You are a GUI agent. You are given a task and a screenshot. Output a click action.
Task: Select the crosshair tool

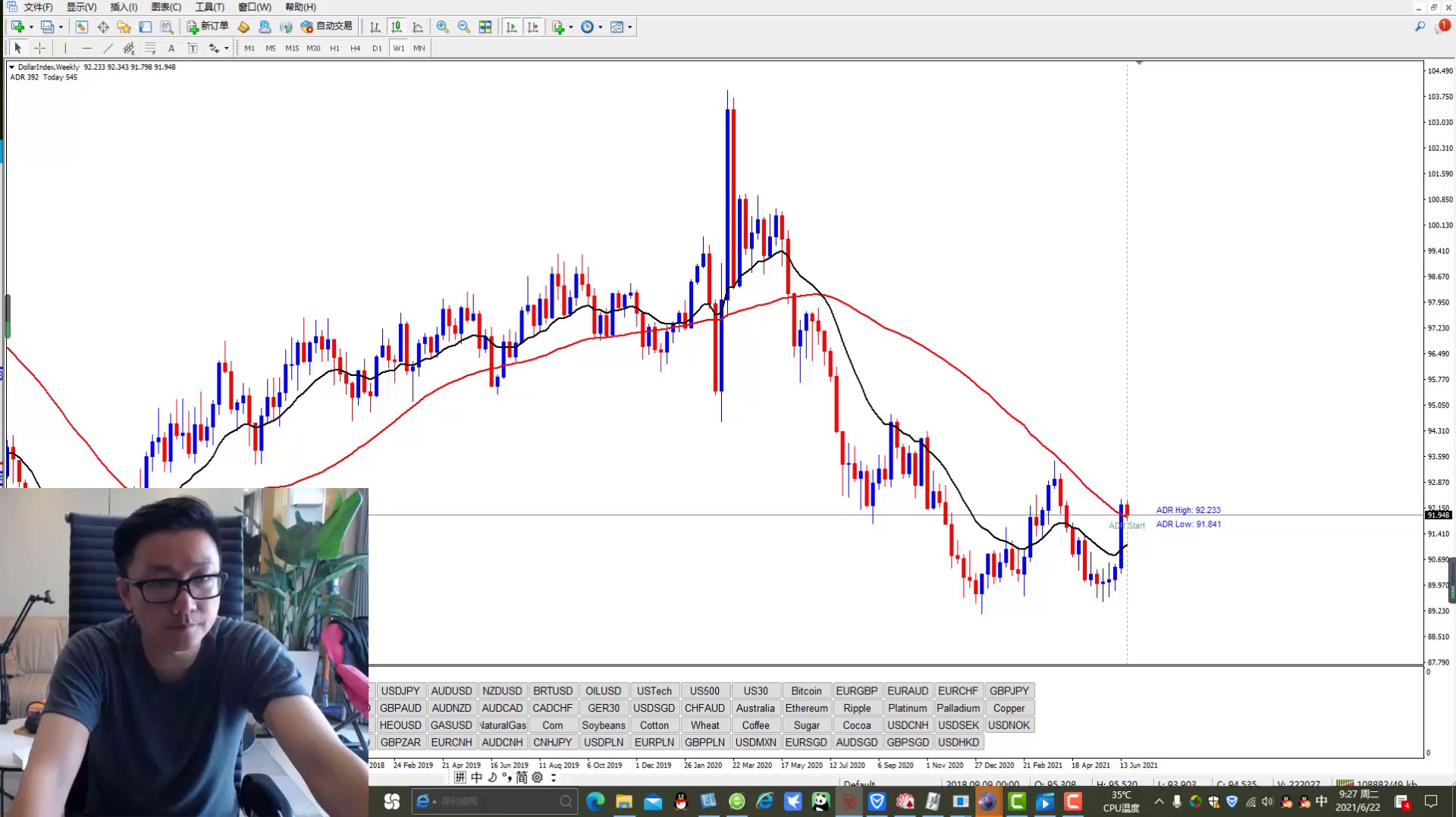coord(39,49)
